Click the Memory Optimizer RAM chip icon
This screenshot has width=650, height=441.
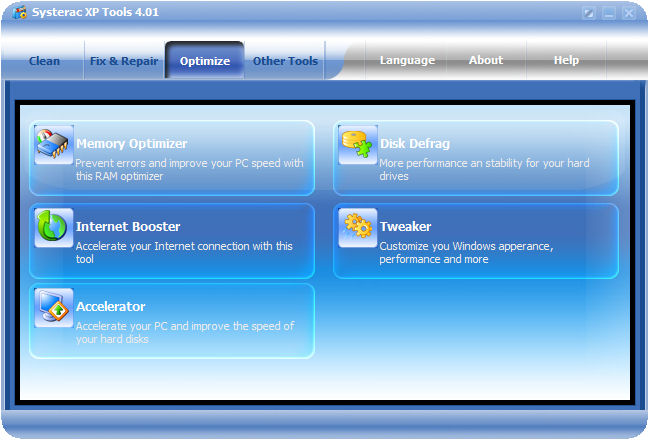click(x=54, y=145)
